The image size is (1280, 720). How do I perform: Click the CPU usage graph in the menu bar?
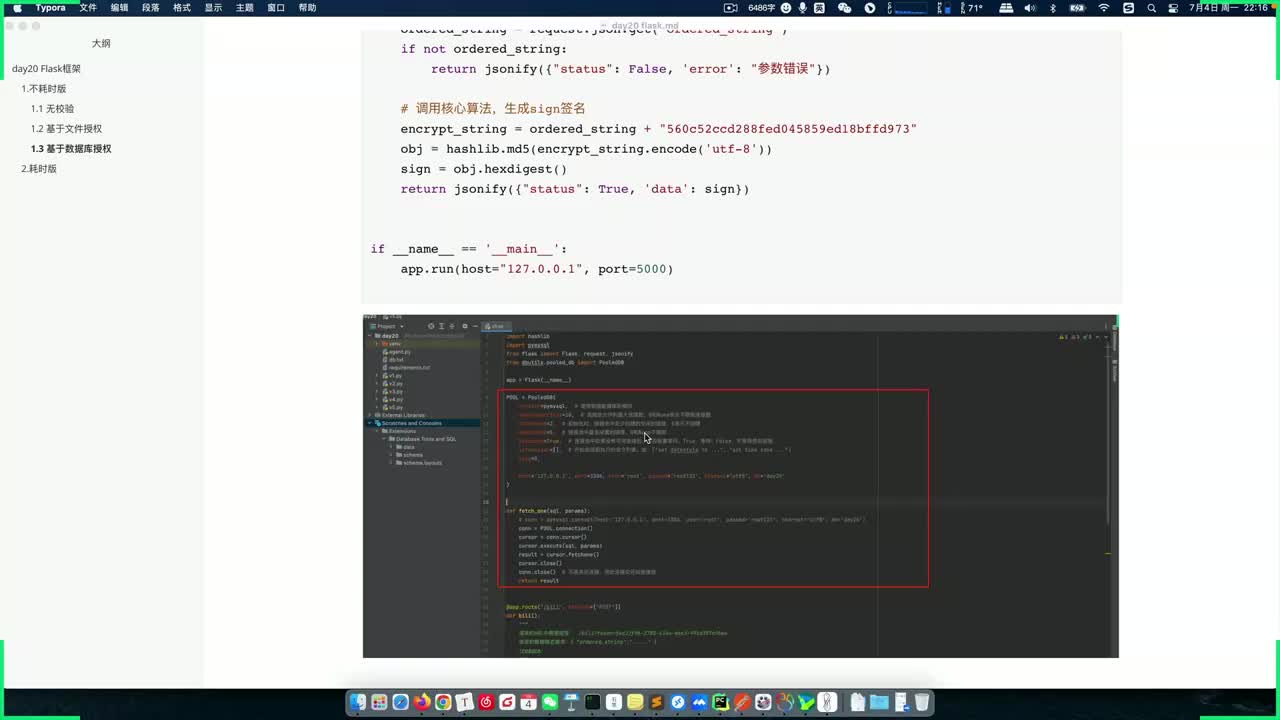click(x=909, y=8)
